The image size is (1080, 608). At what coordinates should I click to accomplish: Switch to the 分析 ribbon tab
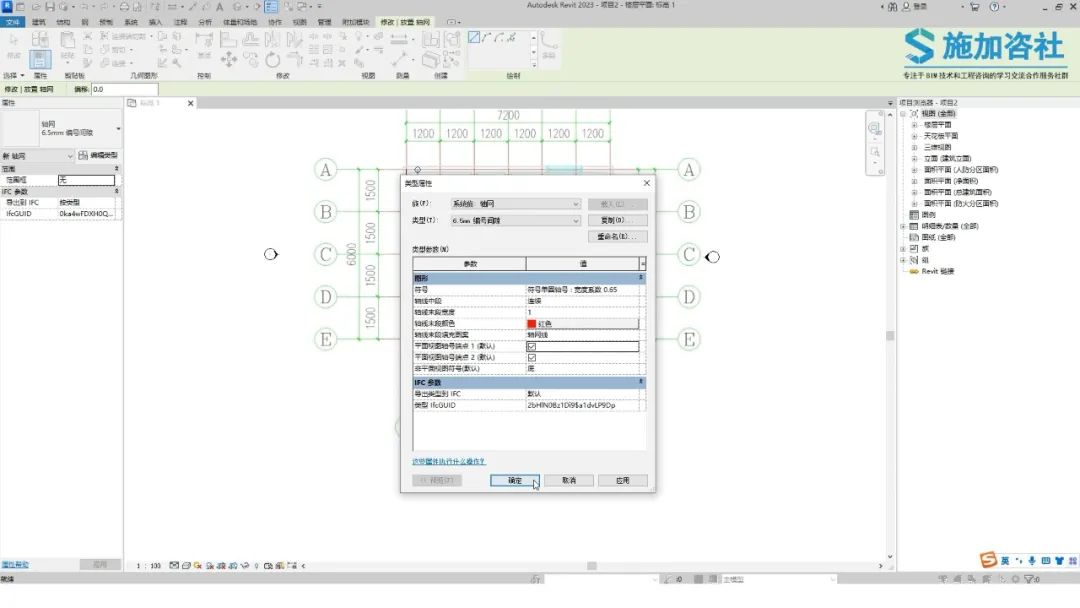click(x=205, y=22)
